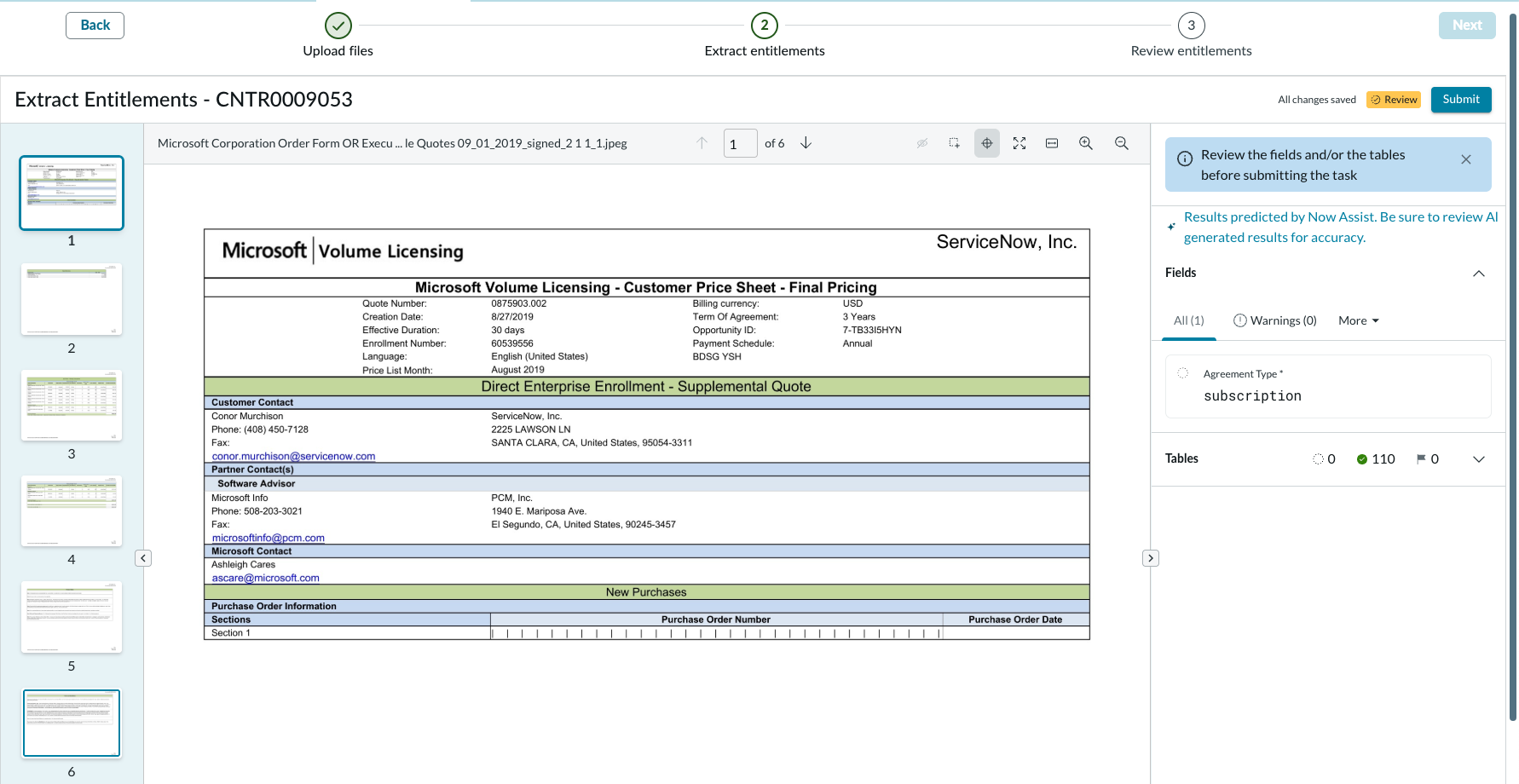The height and width of the screenshot is (784, 1519).
Task: Click ascare@microsoft.com email link
Action: (266, 579)
